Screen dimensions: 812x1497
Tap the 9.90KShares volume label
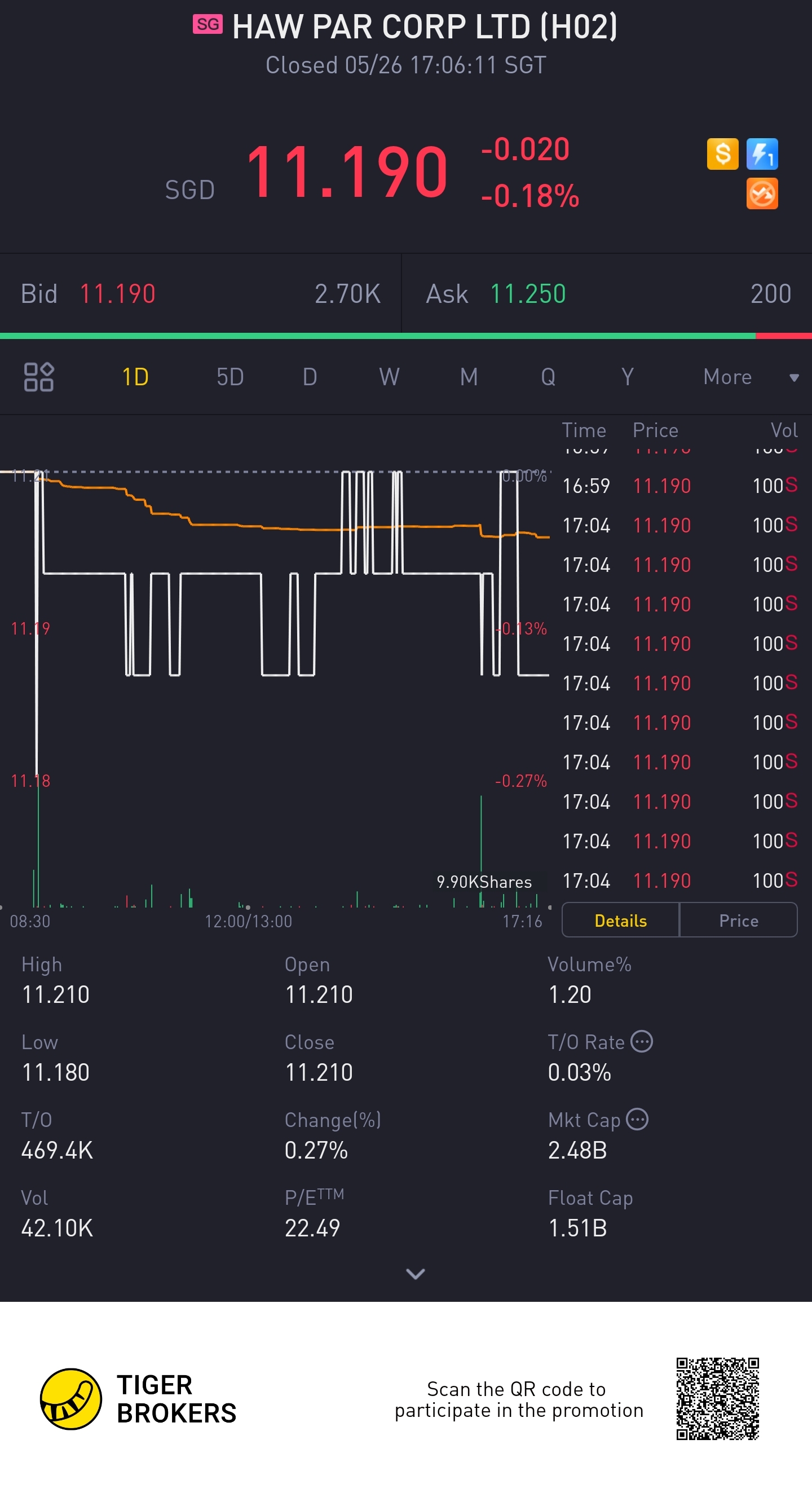[484, 882]
